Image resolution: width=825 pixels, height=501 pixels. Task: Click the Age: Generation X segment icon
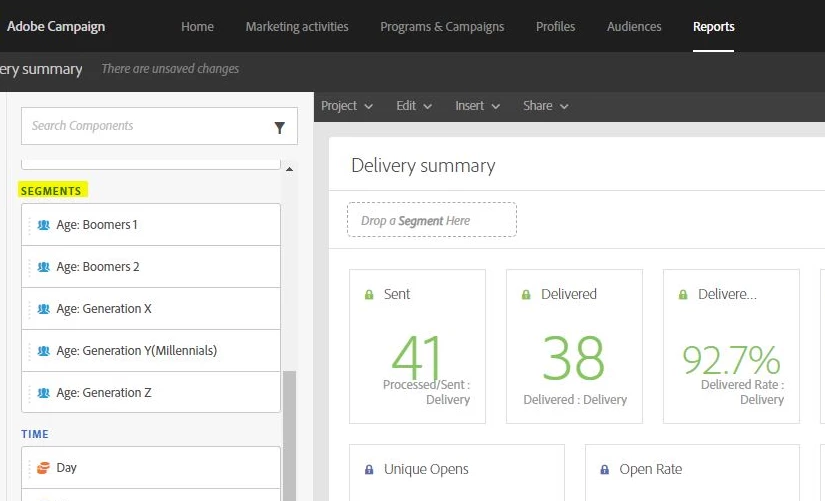(x=44, y=309)
